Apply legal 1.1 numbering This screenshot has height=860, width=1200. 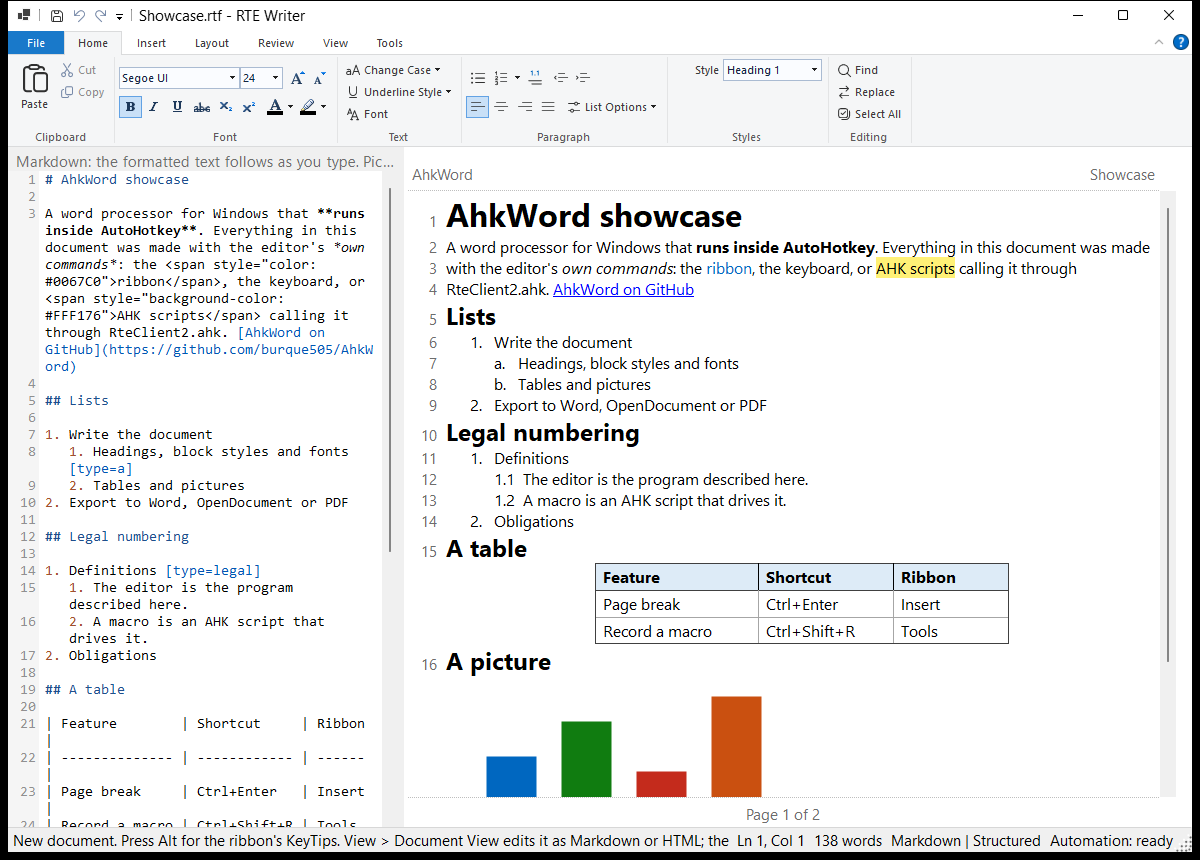535,77
